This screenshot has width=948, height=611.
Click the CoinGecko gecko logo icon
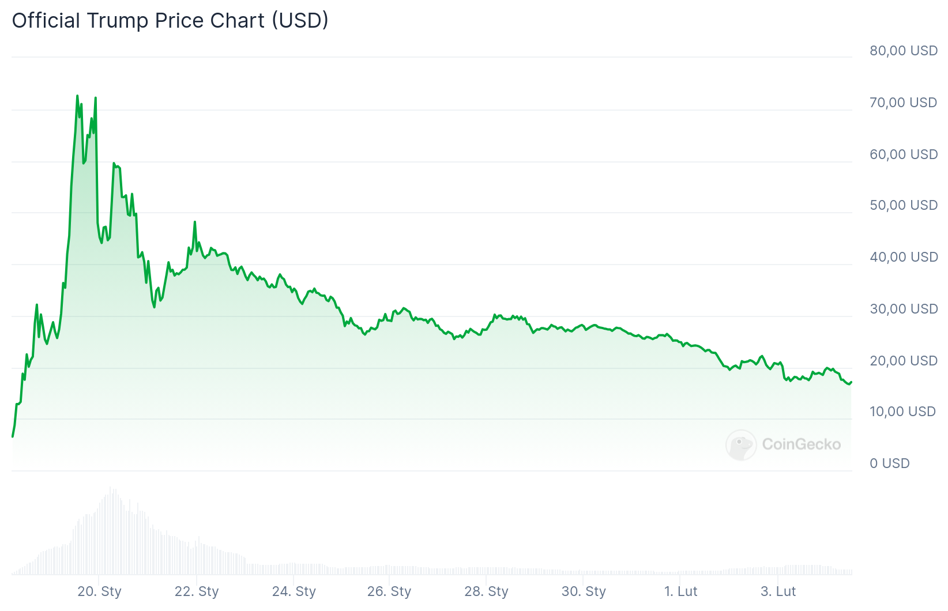pyautogui.click(x=741, y=445)
